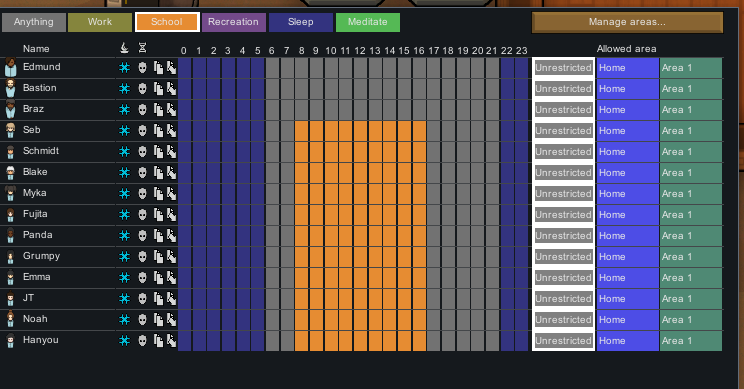The height and width of the screenshot is (389, 744).
Task: Select the Work assignment type
Action: click(x=100, y=22)
